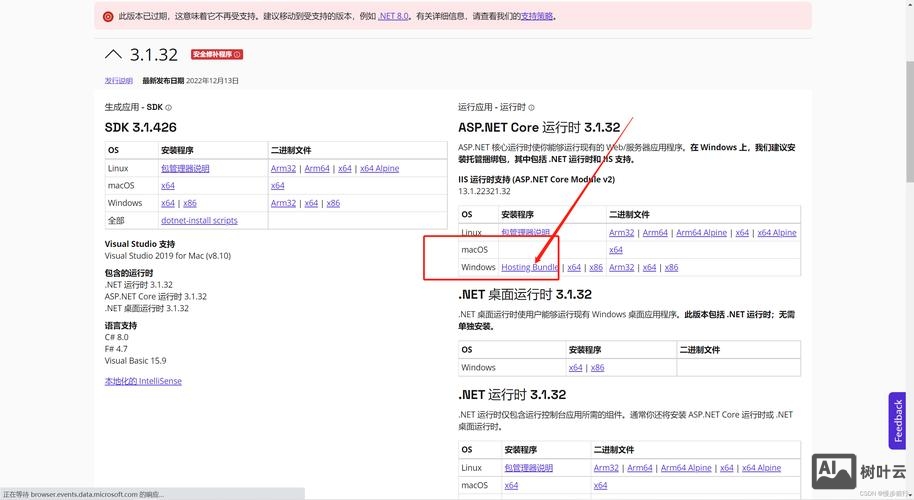
Task: Download .NET Runtime Linux x64 binary
Action: [x=726, y=468]
